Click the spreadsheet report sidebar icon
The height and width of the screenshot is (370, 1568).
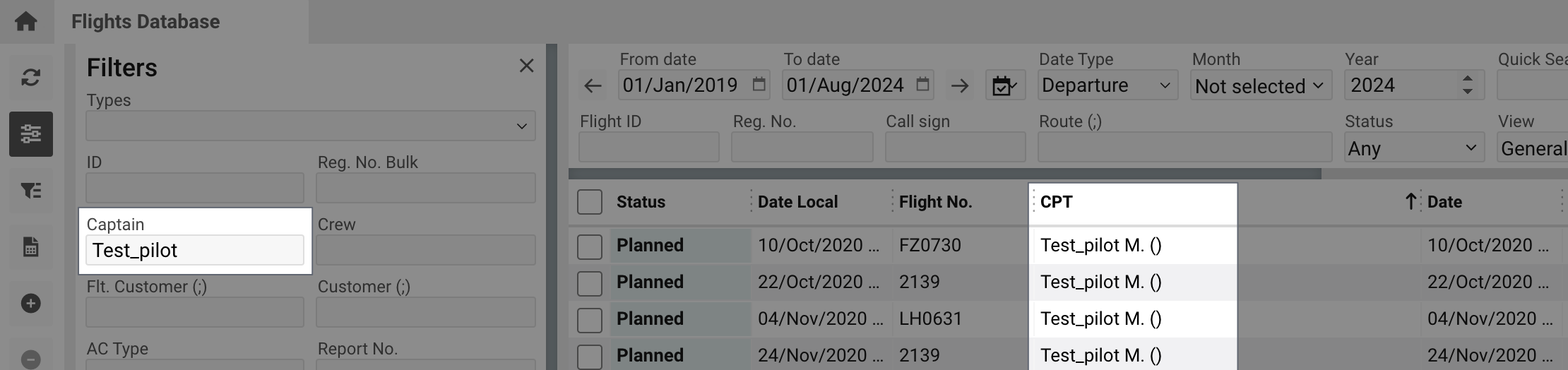pos(30,247)
